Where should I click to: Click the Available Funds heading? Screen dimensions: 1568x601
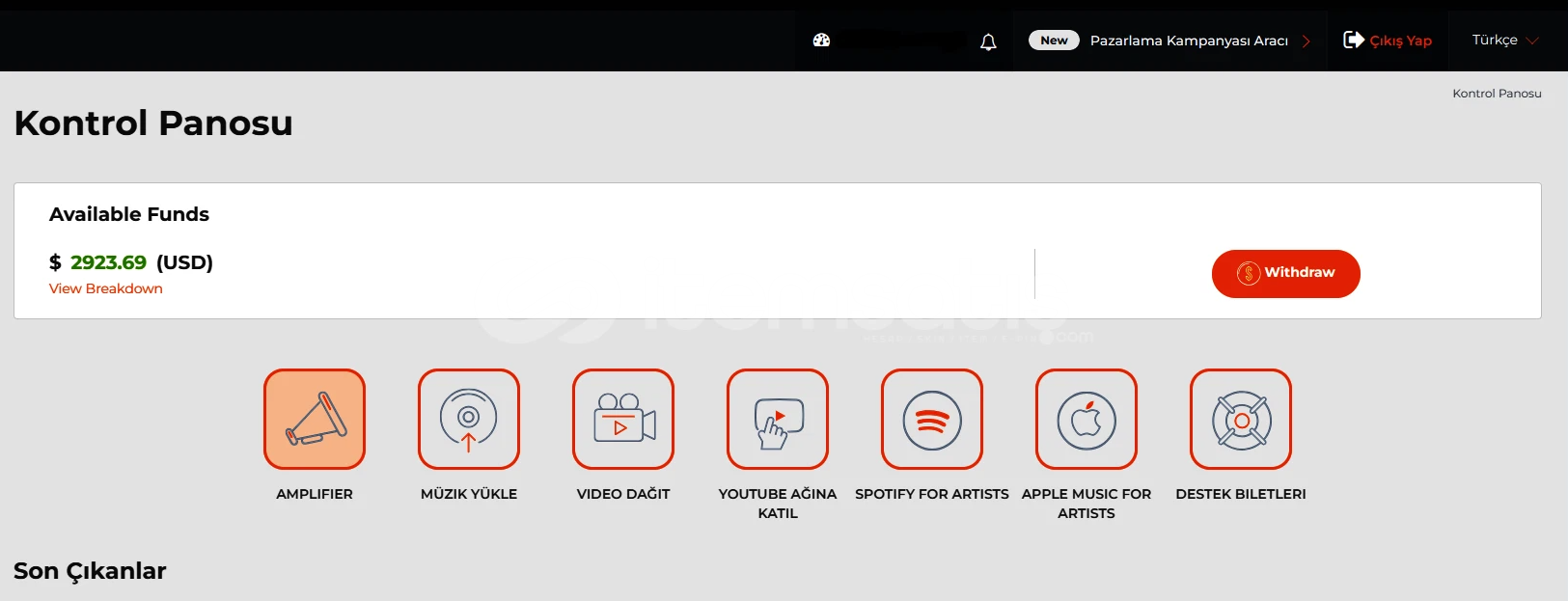129,214
